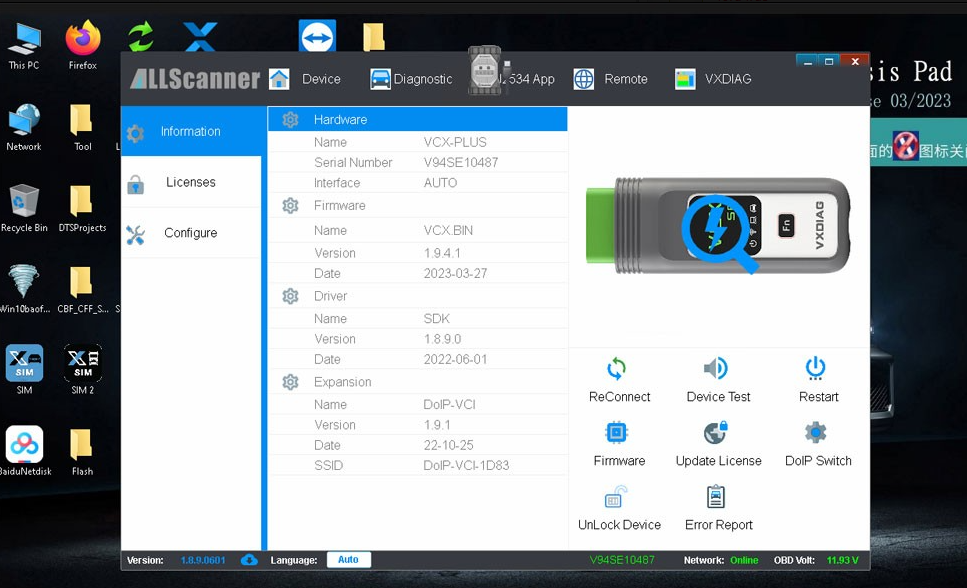Select the Interface AUTO value
Image resolution: width=967 pixels, height=588 pixels.
point(440,183)
